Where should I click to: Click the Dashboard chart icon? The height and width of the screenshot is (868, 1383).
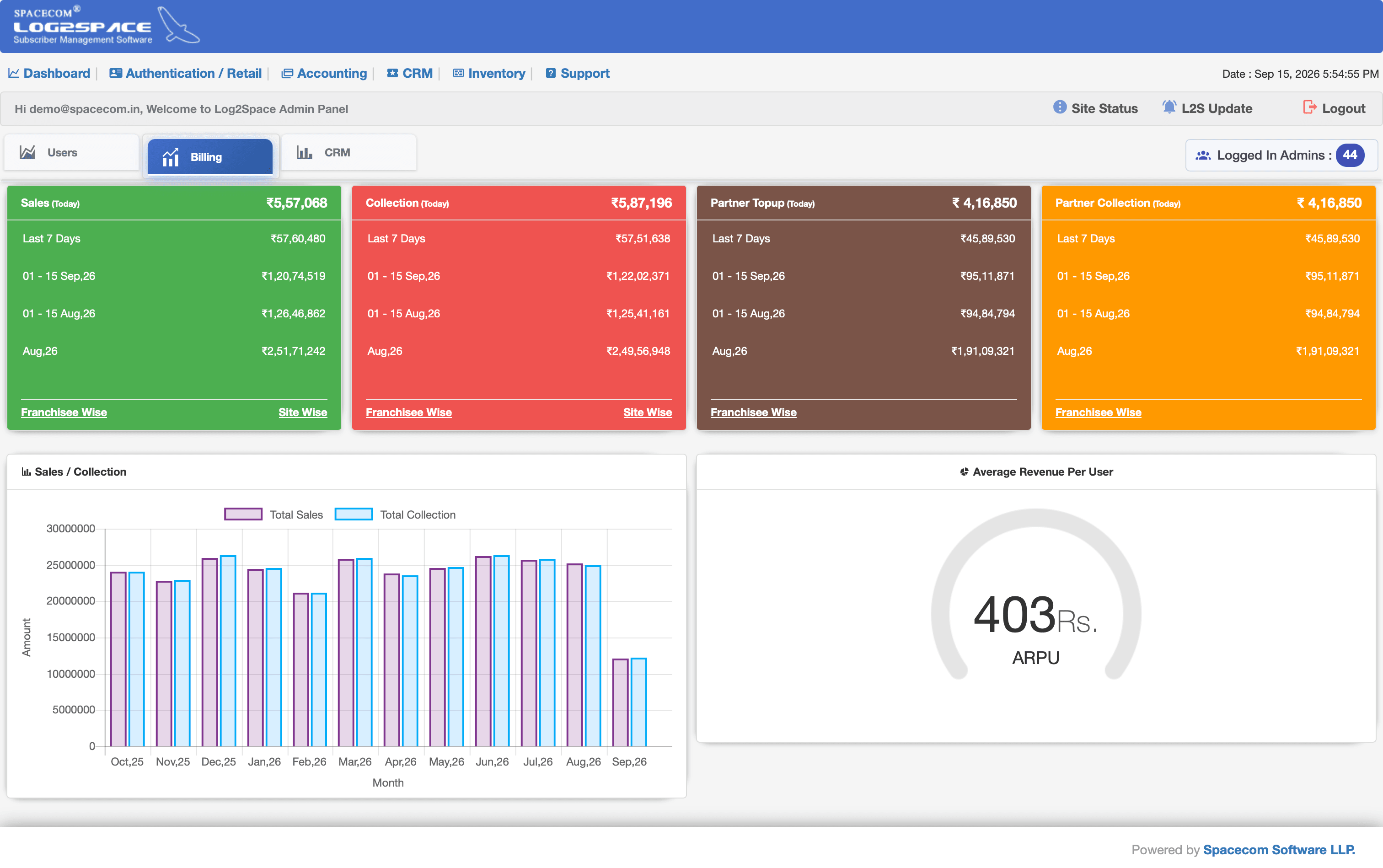click(x=14, y=74)
